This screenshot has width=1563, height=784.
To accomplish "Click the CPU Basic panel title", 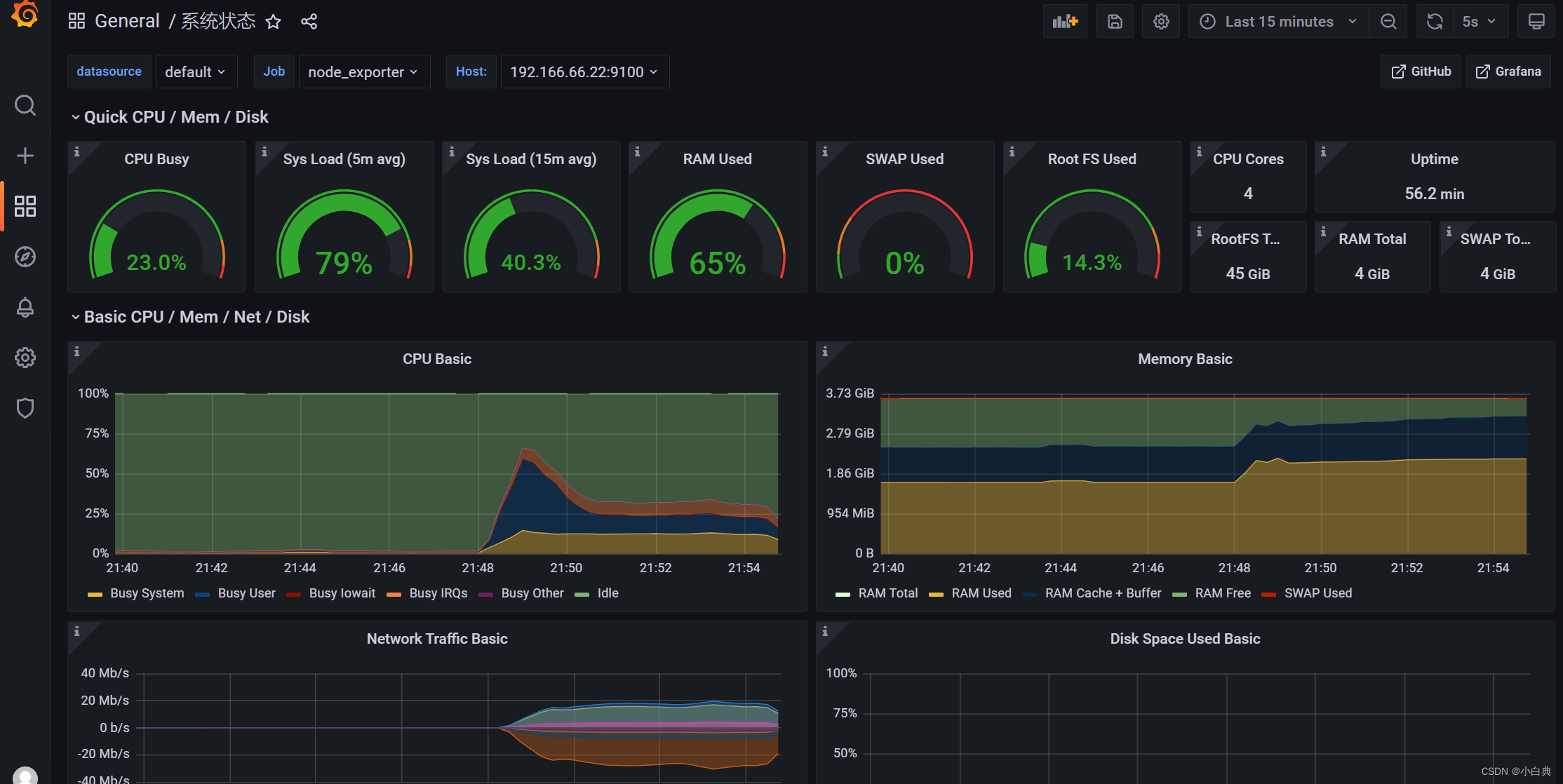I will [437, 359].
